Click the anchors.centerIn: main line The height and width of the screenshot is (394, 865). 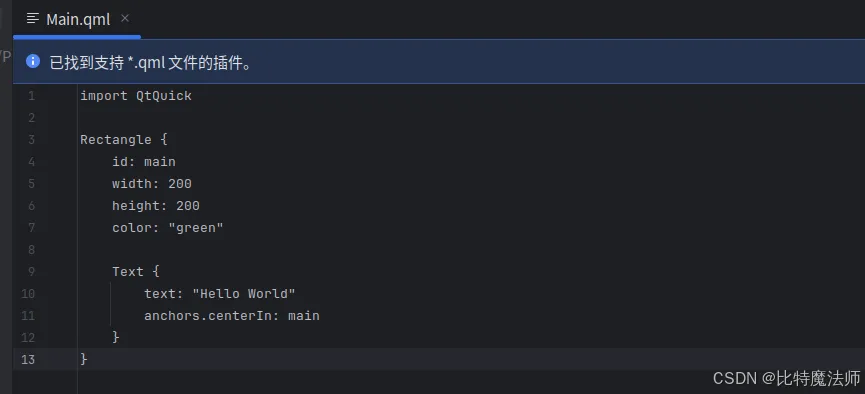pyautogui.click(x=232, y=316)
